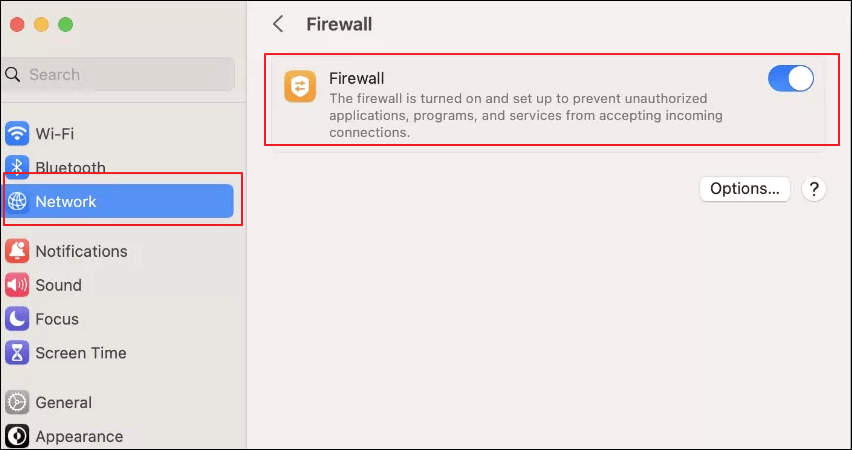Screen dimensions: 852x450
Task: Click the Appearance icon in sidebar
Action: coord(17,436)
